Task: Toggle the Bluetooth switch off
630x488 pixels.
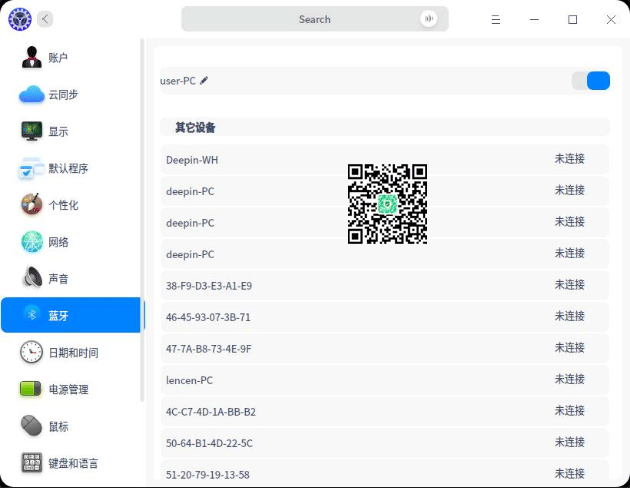Action: [x=591, y=81]
